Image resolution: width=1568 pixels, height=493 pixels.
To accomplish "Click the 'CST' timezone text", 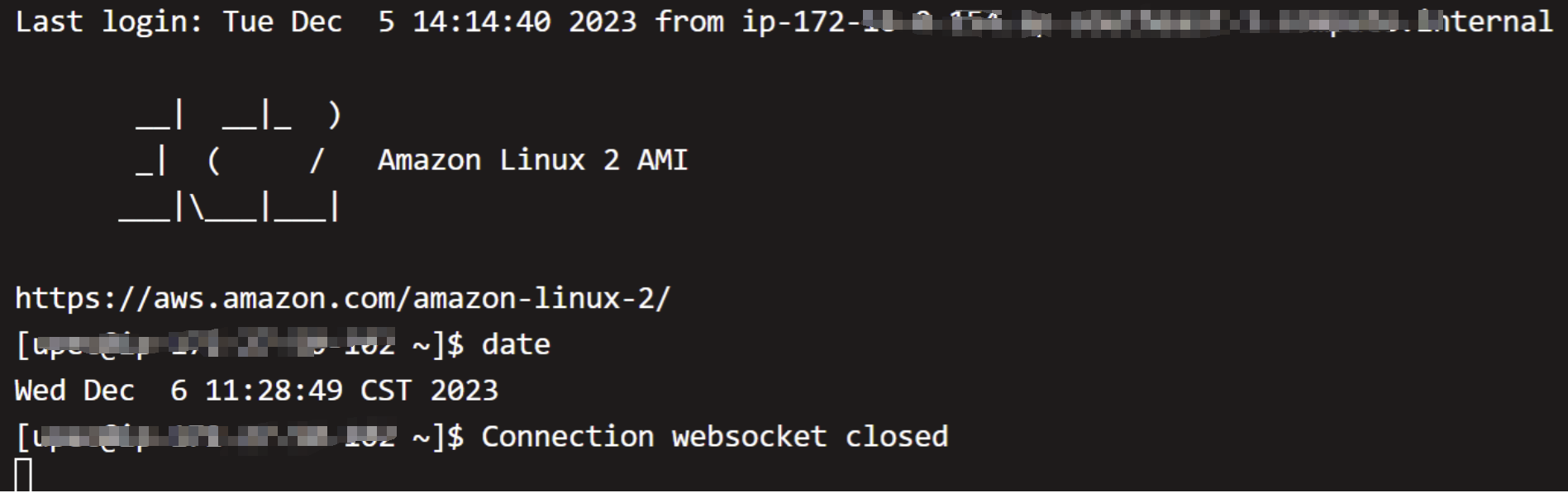I will [386, 390].
